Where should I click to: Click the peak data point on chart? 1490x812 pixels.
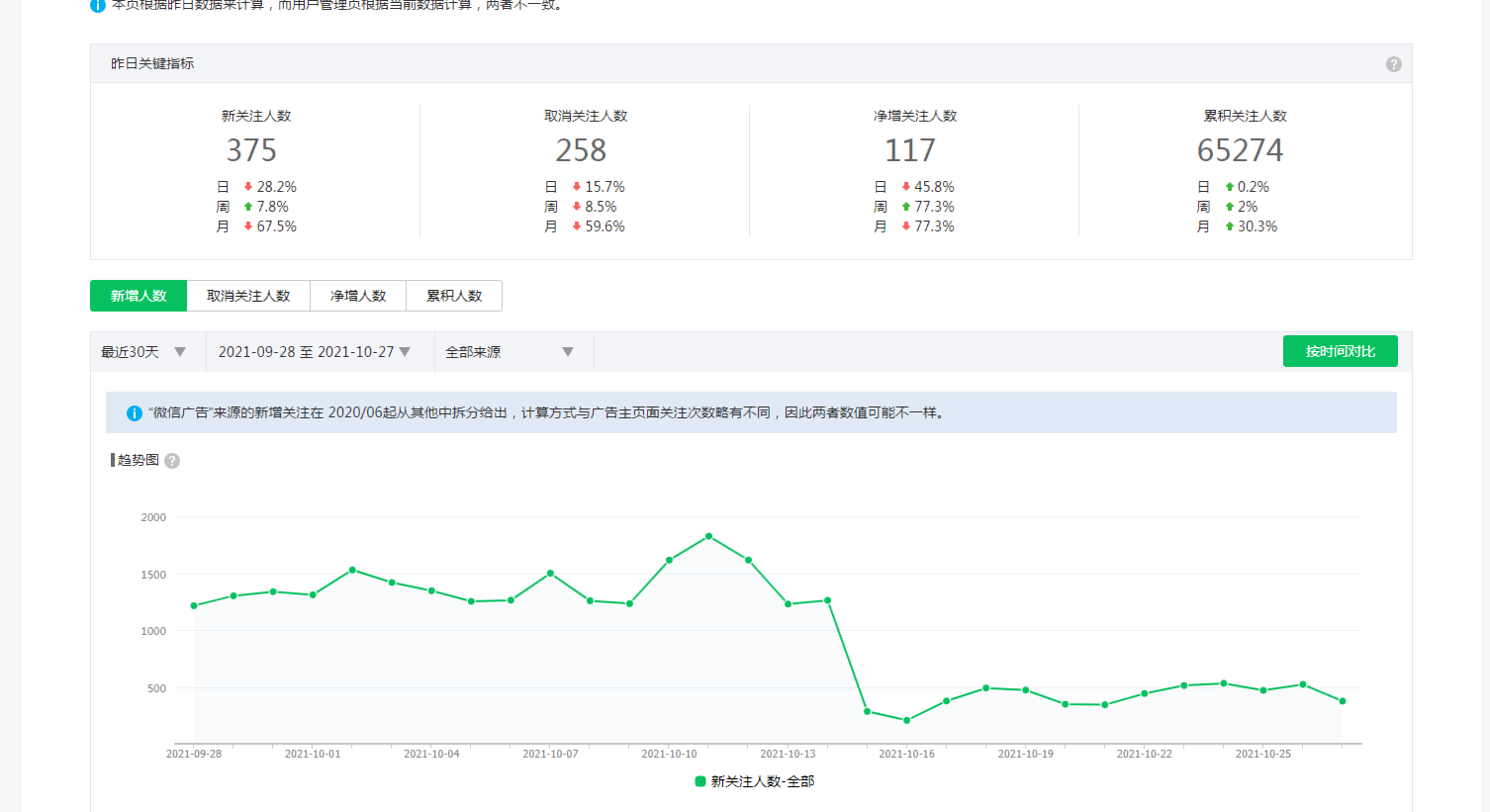click(x=708, y=536)
